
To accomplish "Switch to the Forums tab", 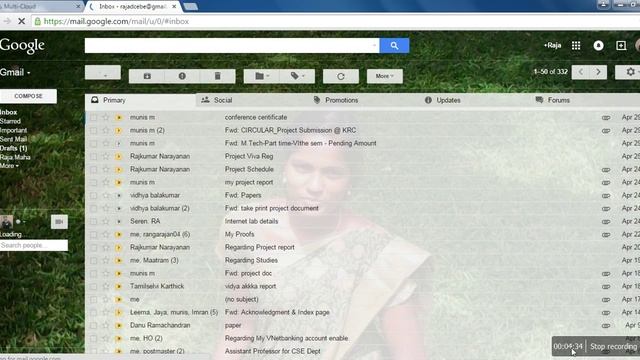I will [584, 100].
